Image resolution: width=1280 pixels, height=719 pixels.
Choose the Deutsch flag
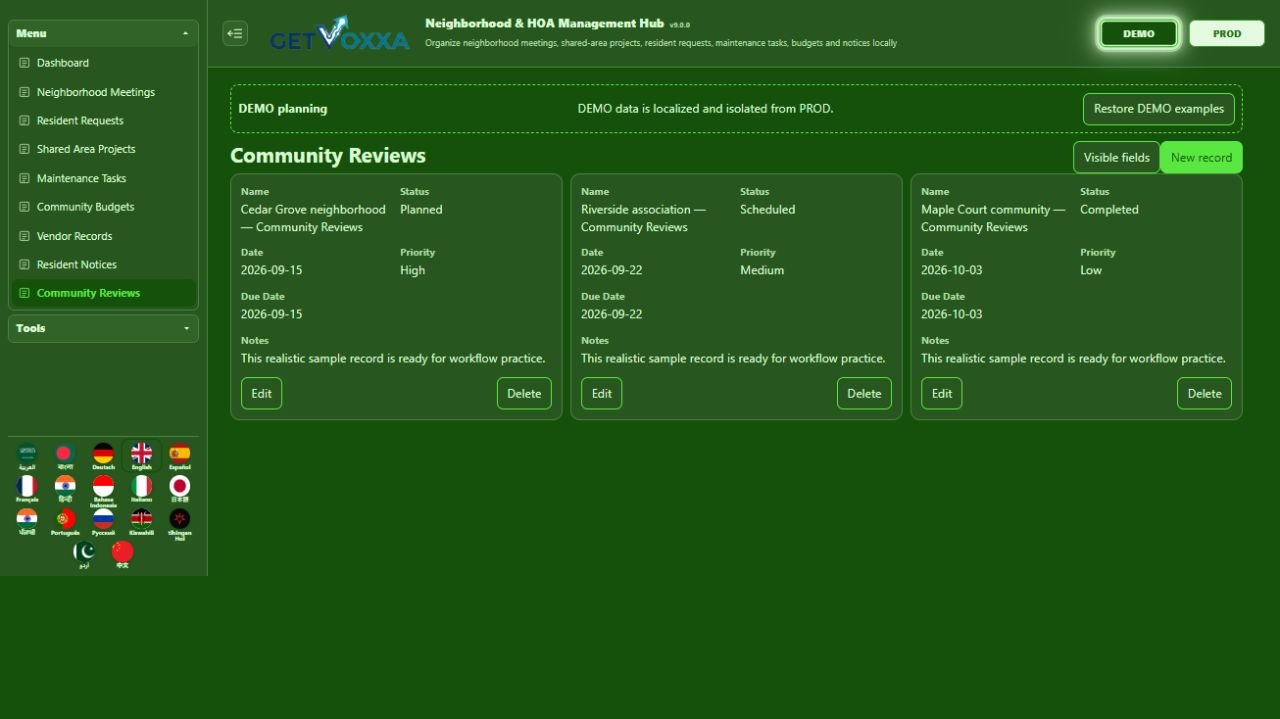103,456
